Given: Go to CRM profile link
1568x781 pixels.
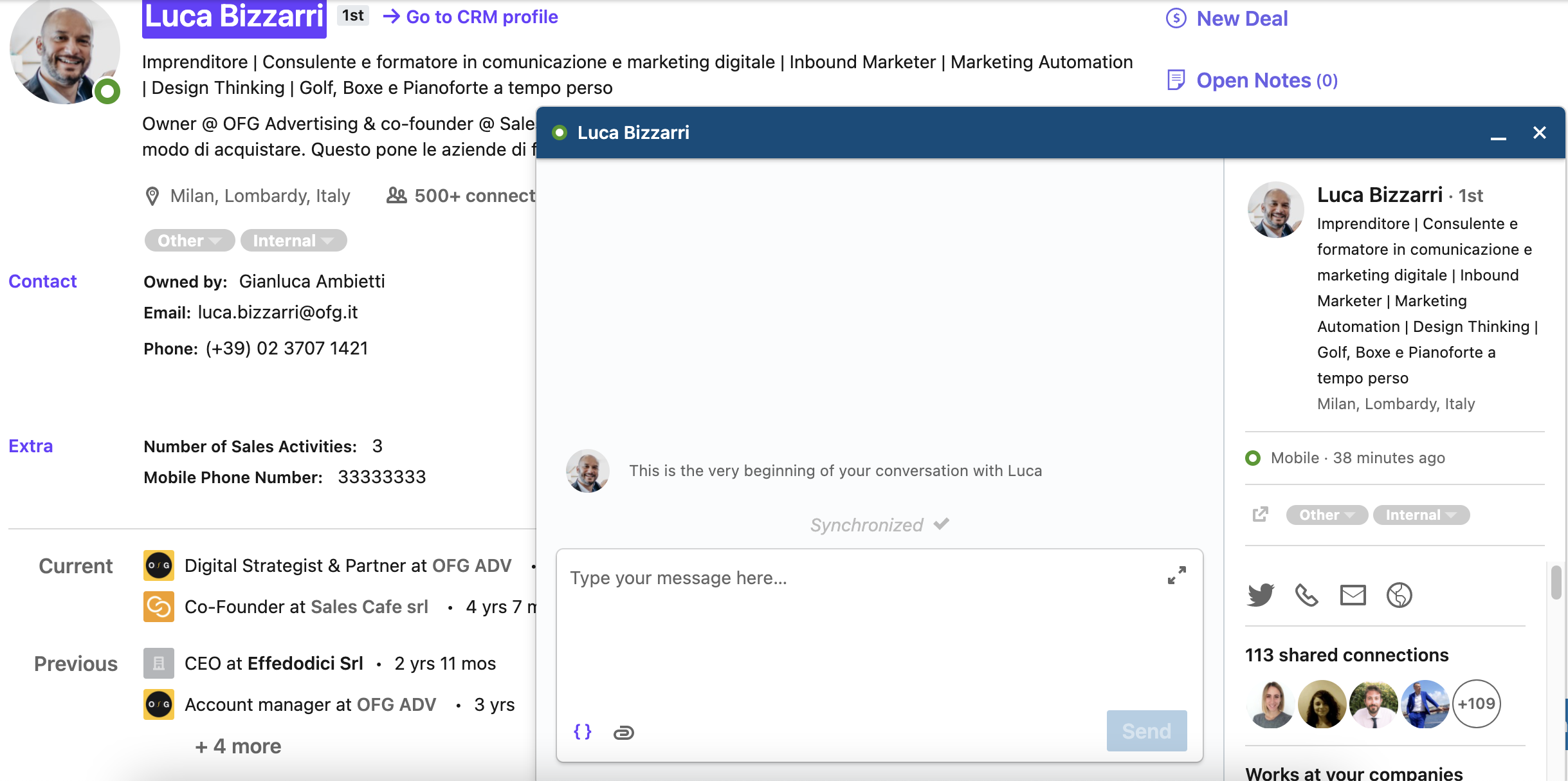Looking at the screenshot, I should pos(482,16).
